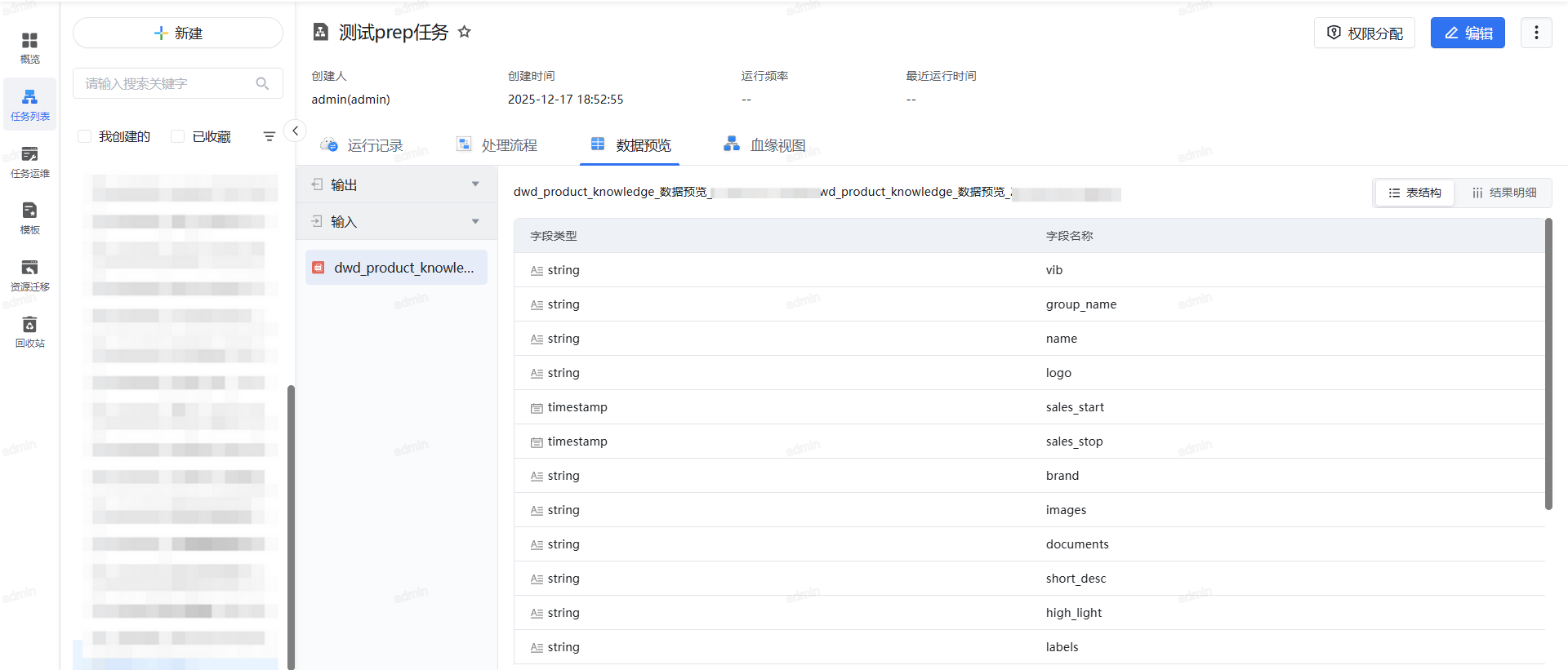Open the three-dot more options menu
This screenshot has height=670, width=1568.
[1536, 33]
